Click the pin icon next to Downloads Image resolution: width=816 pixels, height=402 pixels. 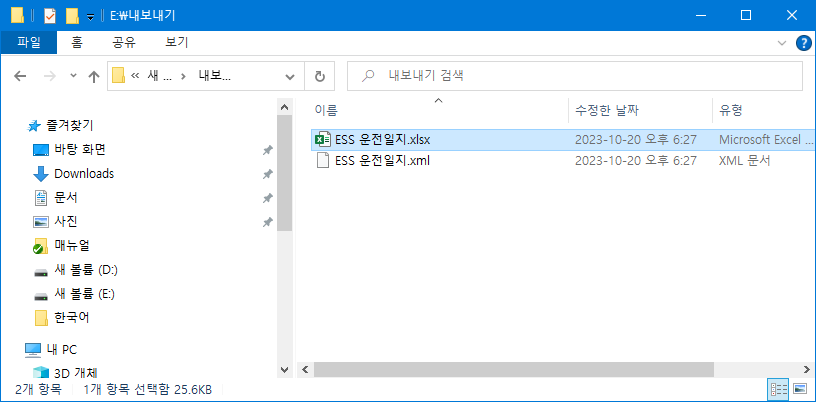[x=267, y=174]
